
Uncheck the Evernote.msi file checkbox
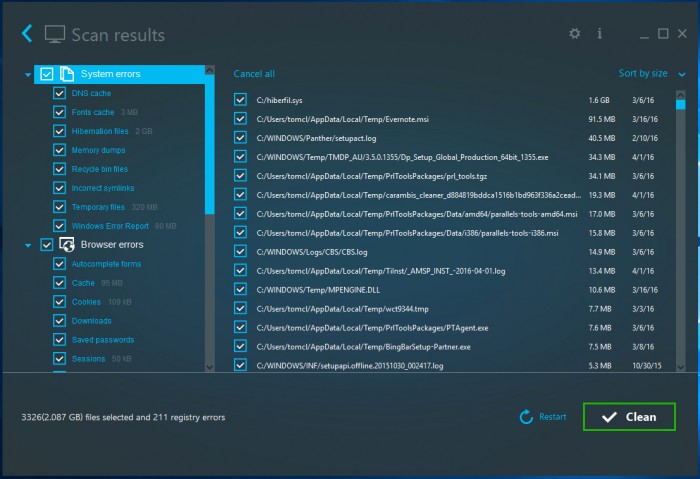pyautogui.click(x=240, y=119)
